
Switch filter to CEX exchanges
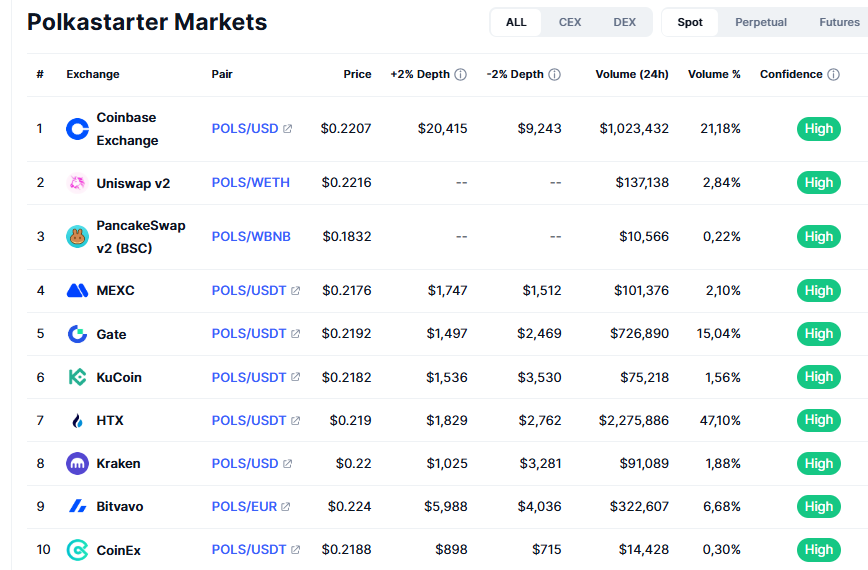tap(570, 22)
